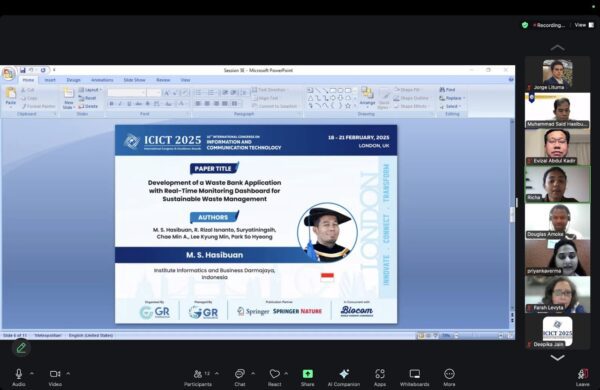Viewport: 600px width, 390px height.
Task: Click the green encryption shield icon
Action: (525, 25)
